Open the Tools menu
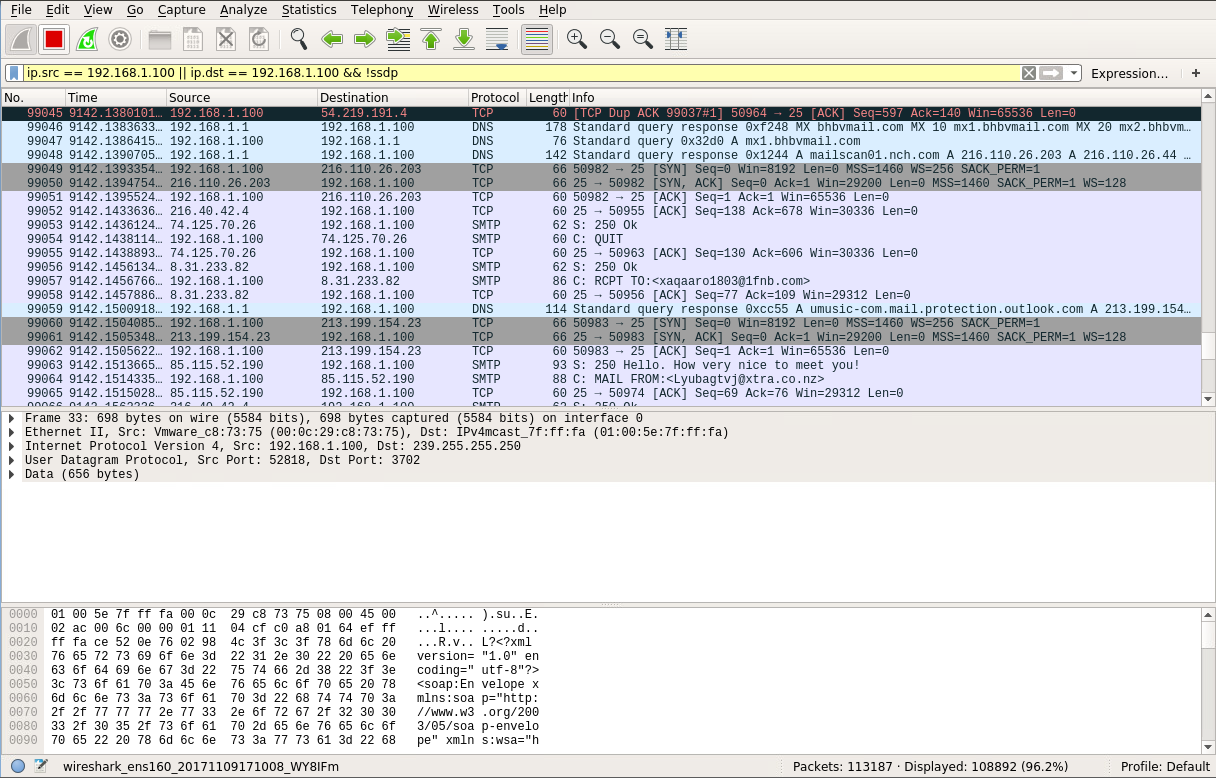 [508, 10]
